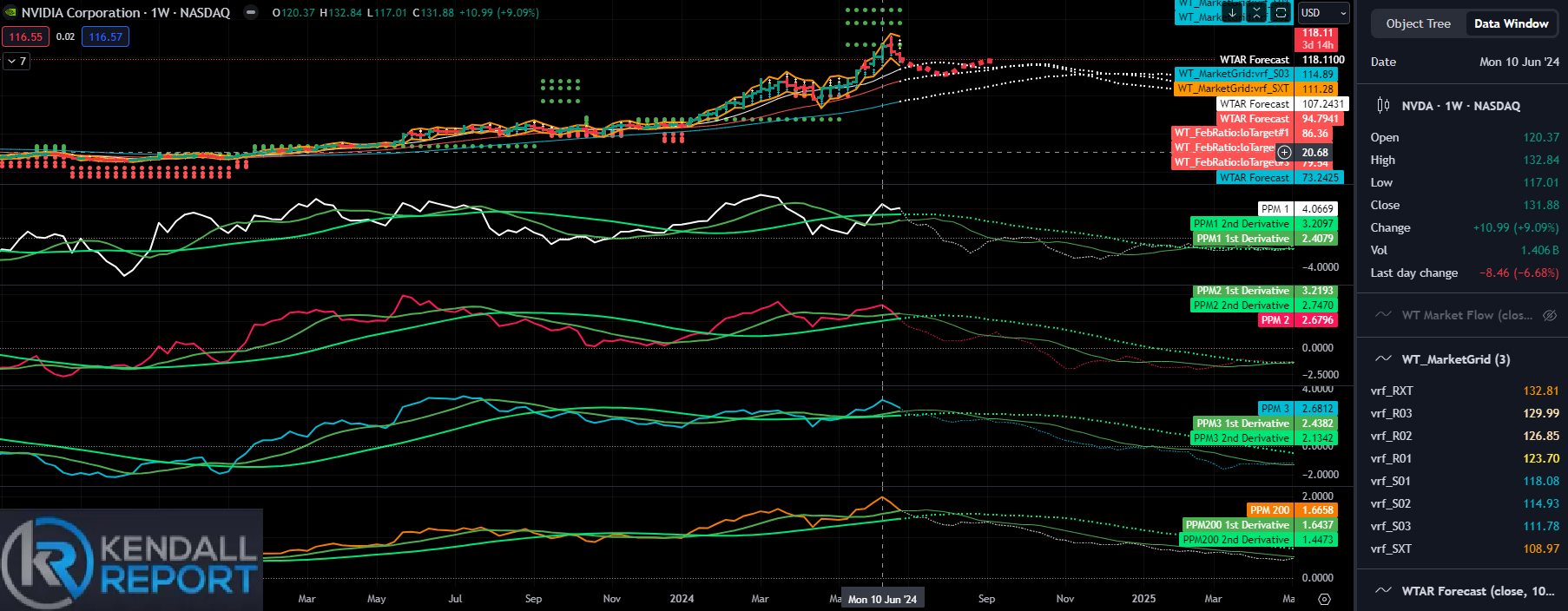
Task: Click the NVIDIA Corporation · 1W · NASDAQ title
Action: 126,13
